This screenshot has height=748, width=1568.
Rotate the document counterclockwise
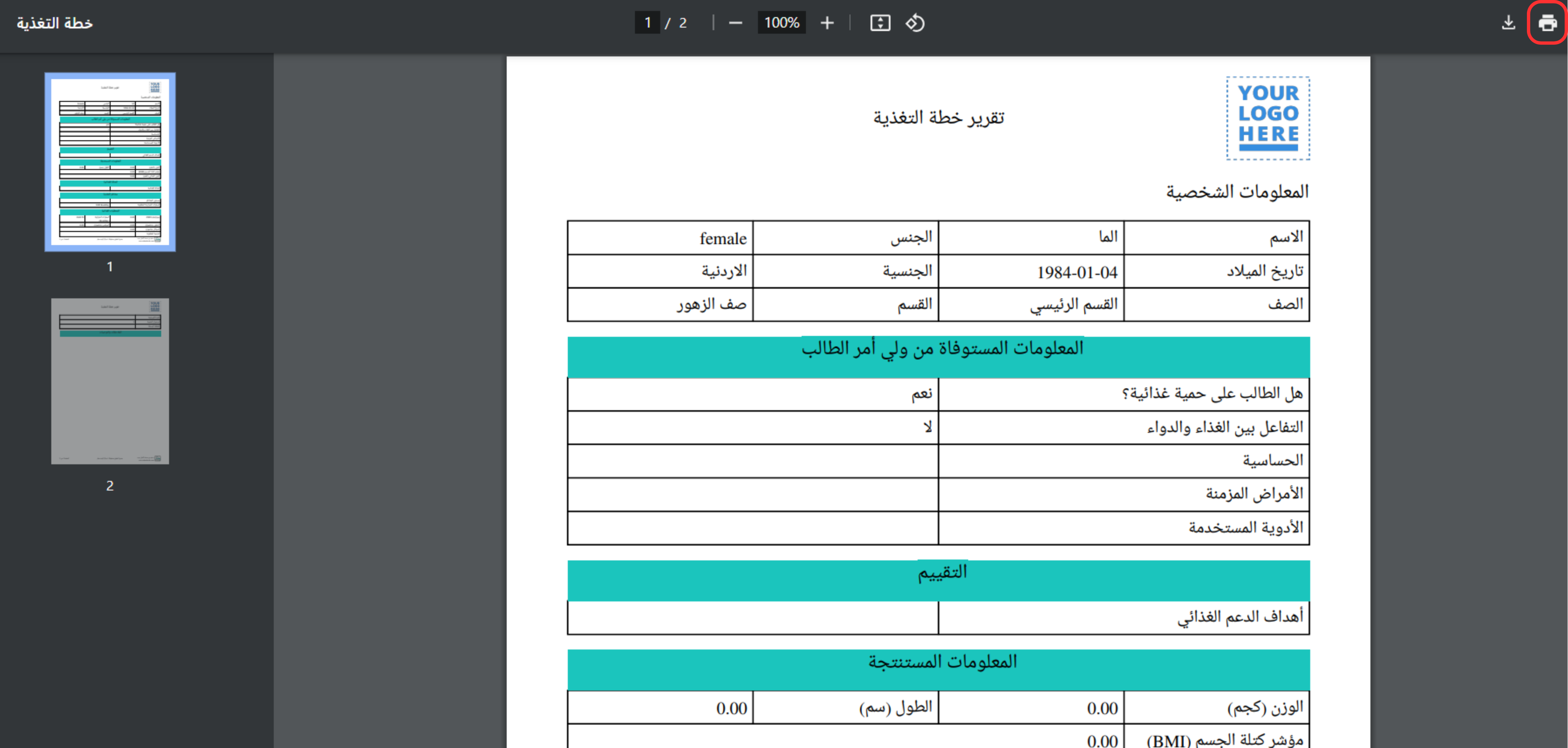915,23
